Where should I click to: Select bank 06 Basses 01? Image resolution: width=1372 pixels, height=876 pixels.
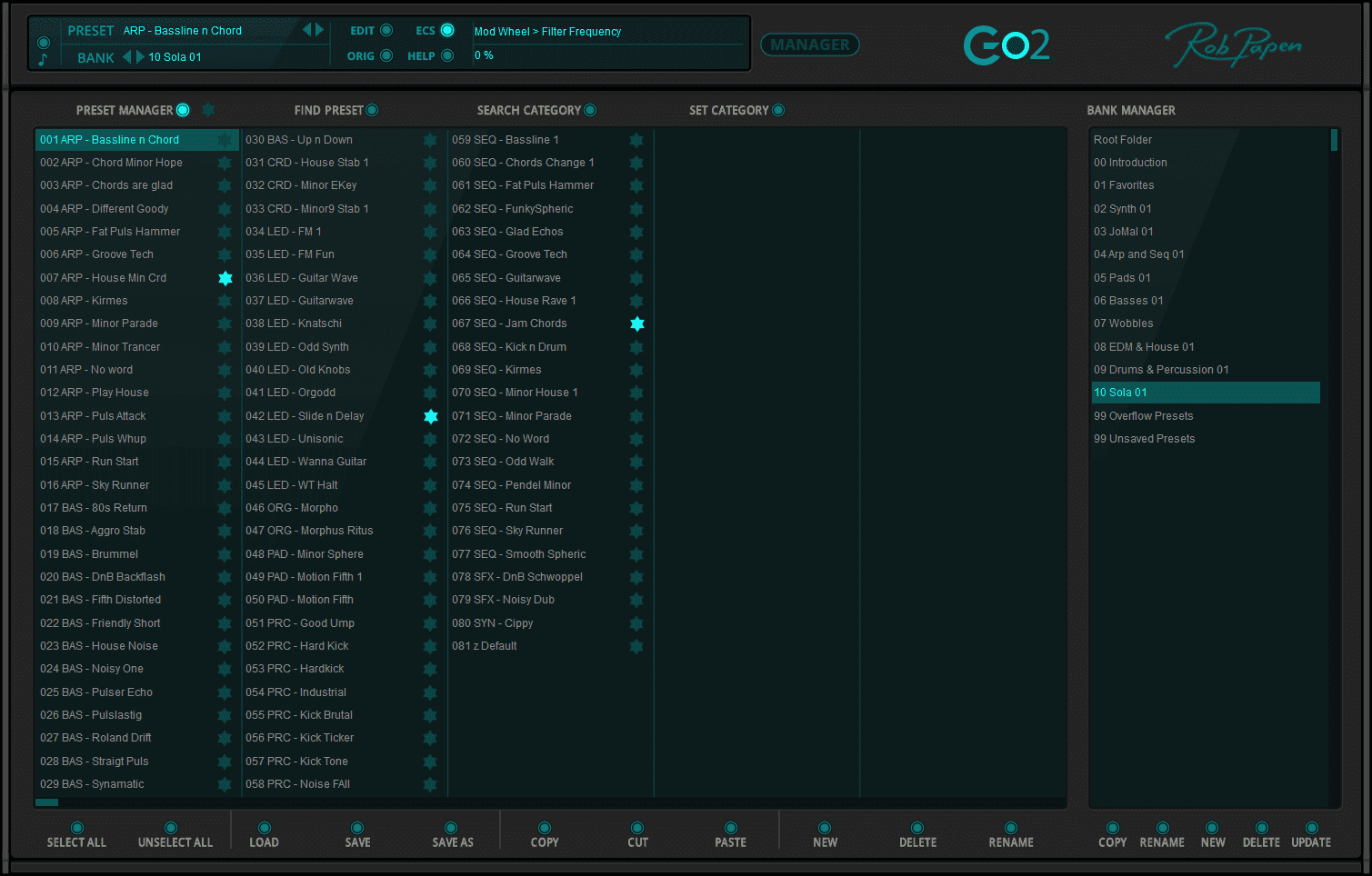[1128, 301]
